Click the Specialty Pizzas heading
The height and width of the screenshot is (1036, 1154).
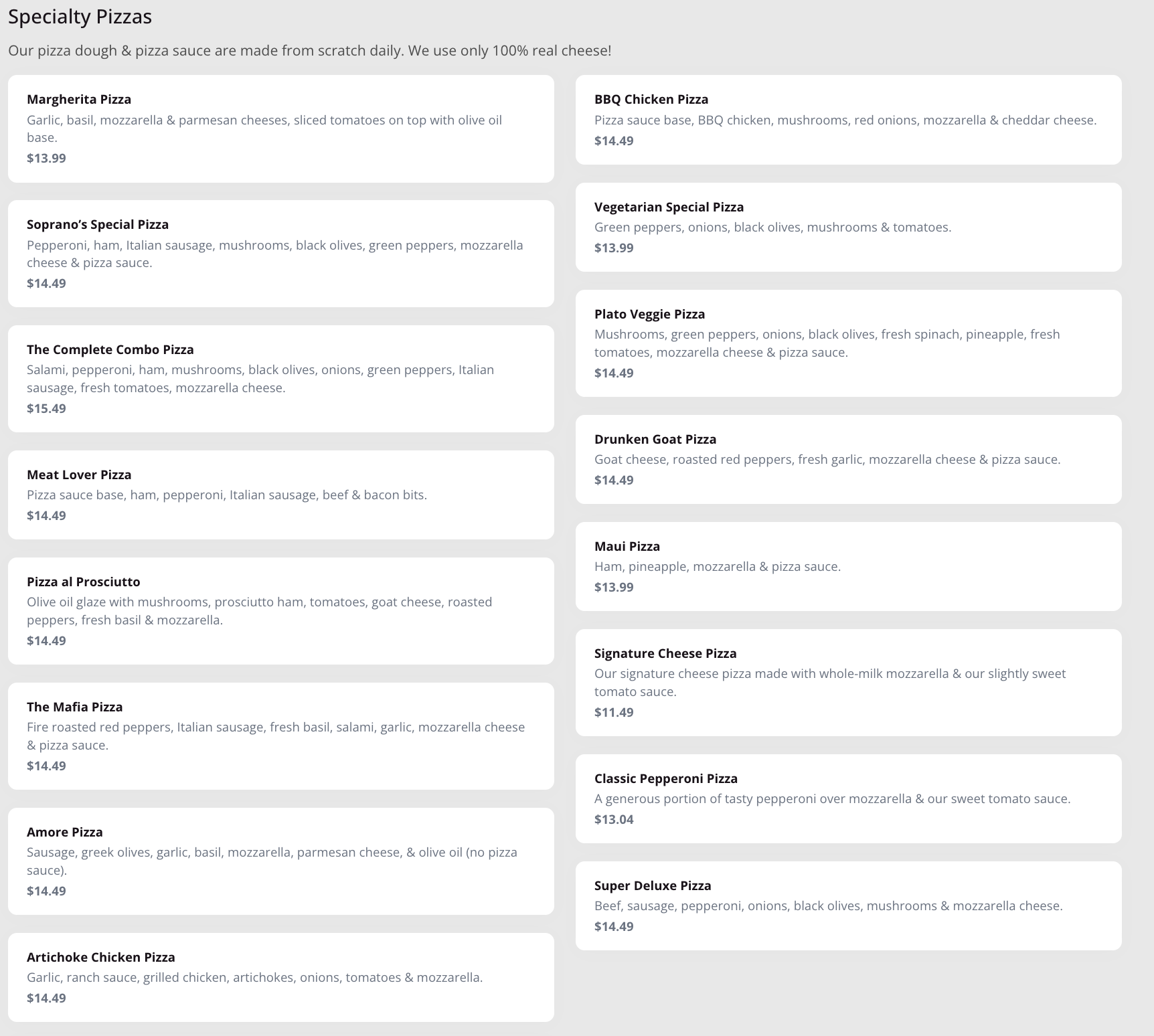(80, 17)
